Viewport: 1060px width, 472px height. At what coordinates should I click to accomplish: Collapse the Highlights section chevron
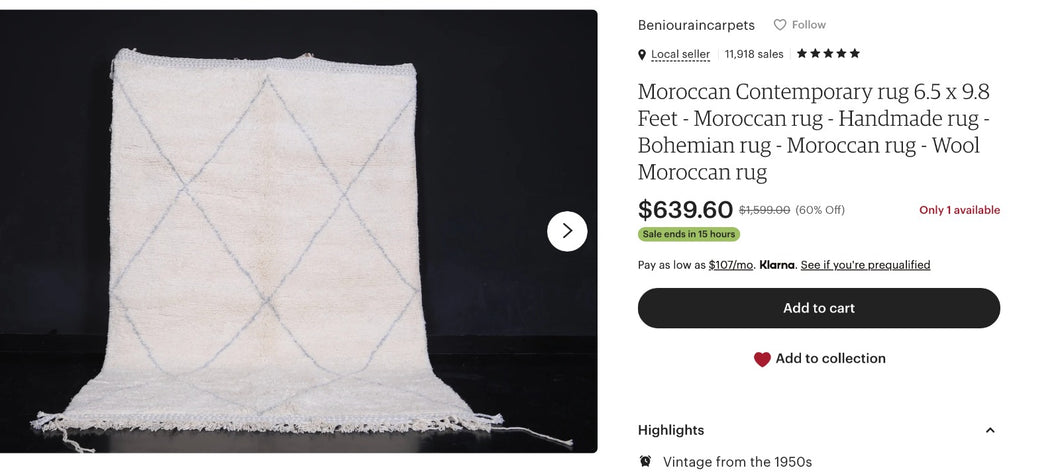[x=990, y=430]
